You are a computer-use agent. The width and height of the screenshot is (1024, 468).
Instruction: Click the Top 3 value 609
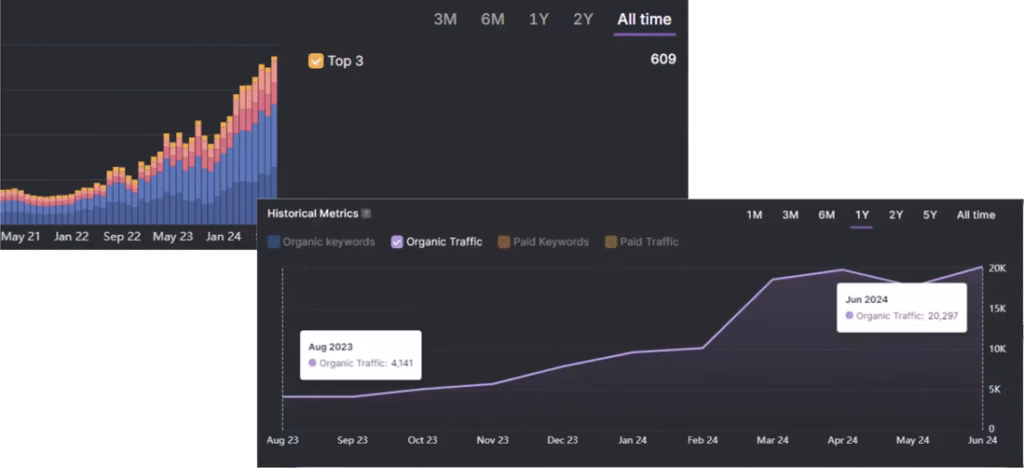tap(662, 60)
